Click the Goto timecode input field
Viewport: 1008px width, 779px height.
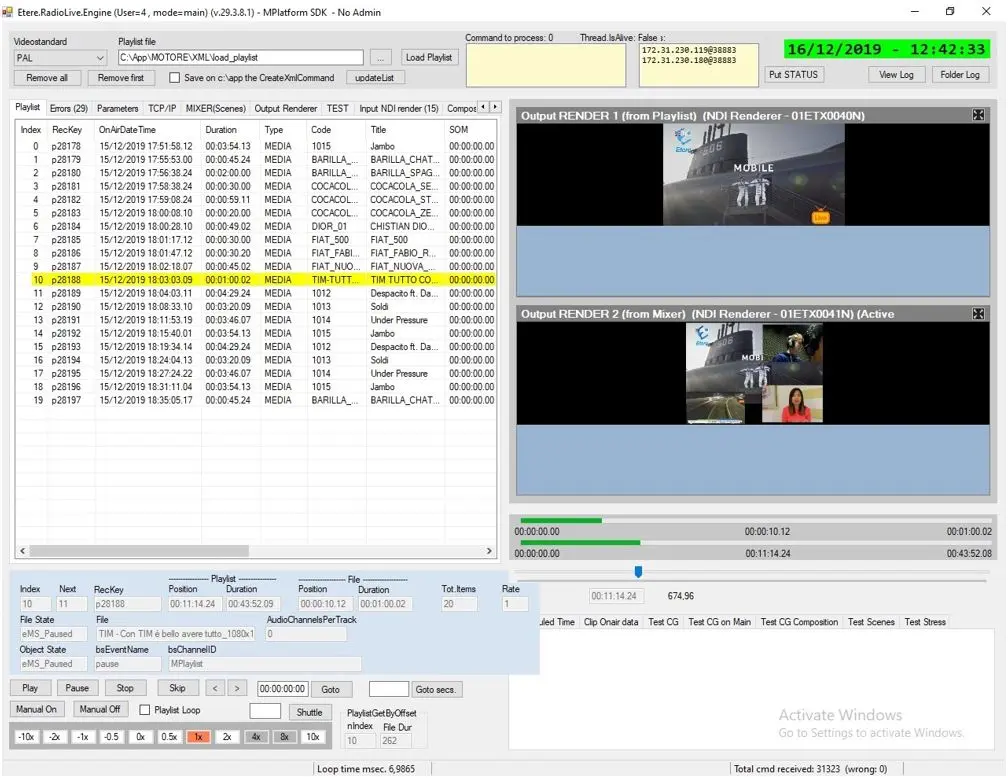(281, 689)
